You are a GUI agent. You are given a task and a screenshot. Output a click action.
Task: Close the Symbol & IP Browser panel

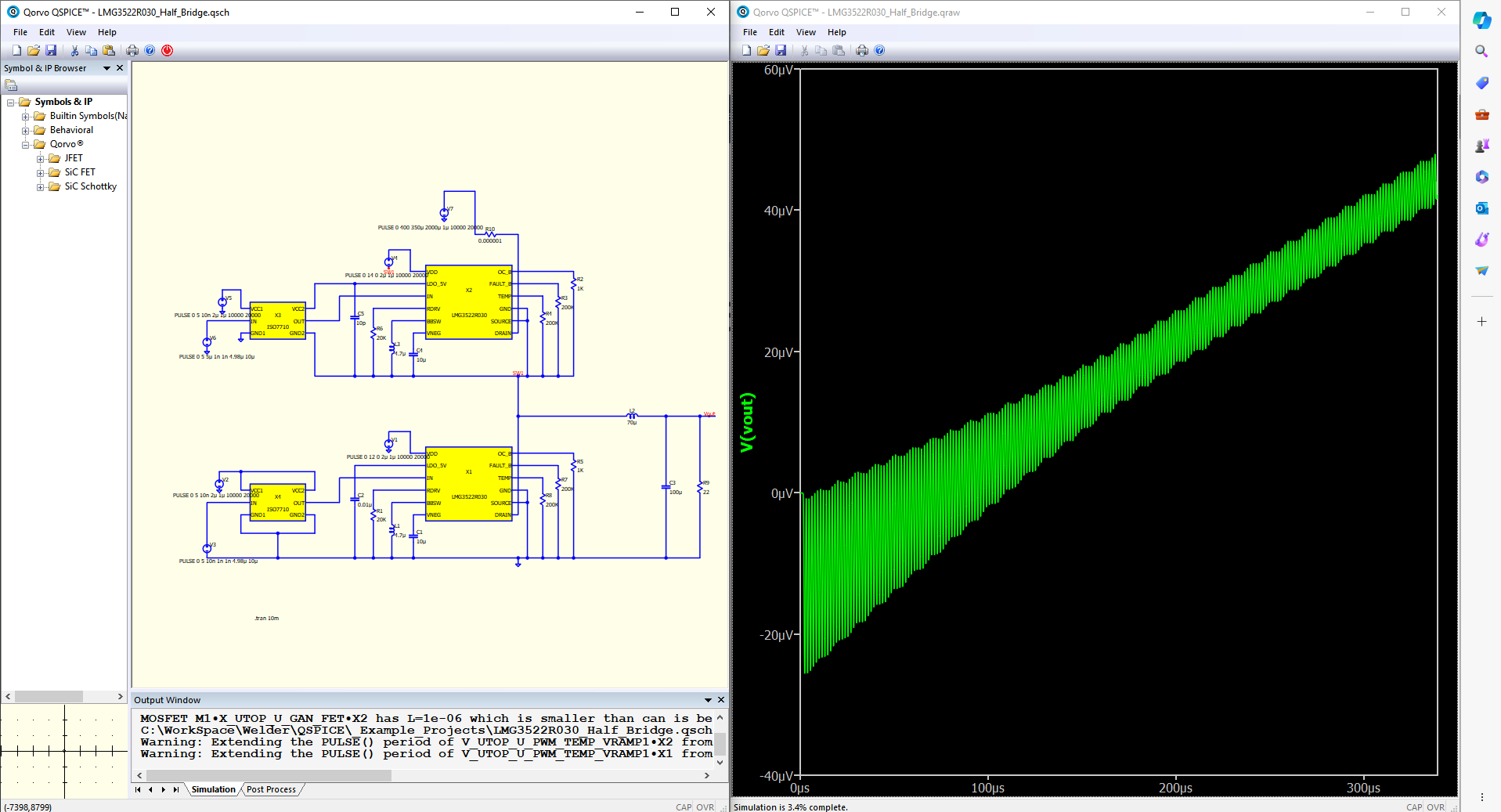(x=120, y=68)
